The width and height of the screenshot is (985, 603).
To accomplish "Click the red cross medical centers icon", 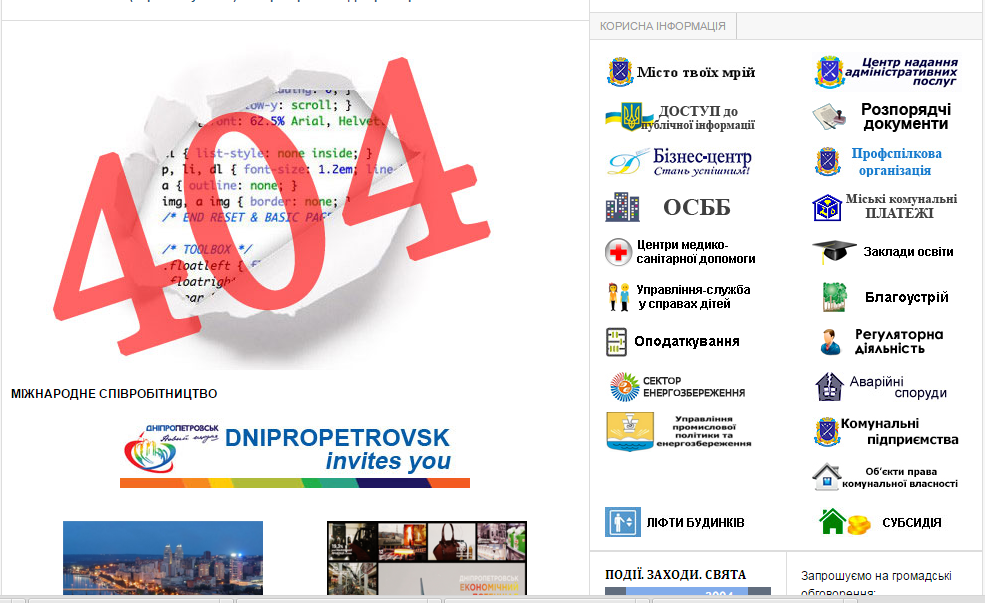I will 618,252.
